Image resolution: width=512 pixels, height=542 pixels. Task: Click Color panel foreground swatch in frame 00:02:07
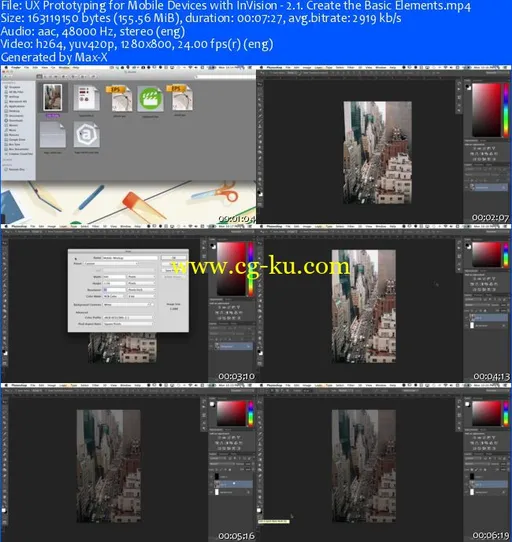468,87
